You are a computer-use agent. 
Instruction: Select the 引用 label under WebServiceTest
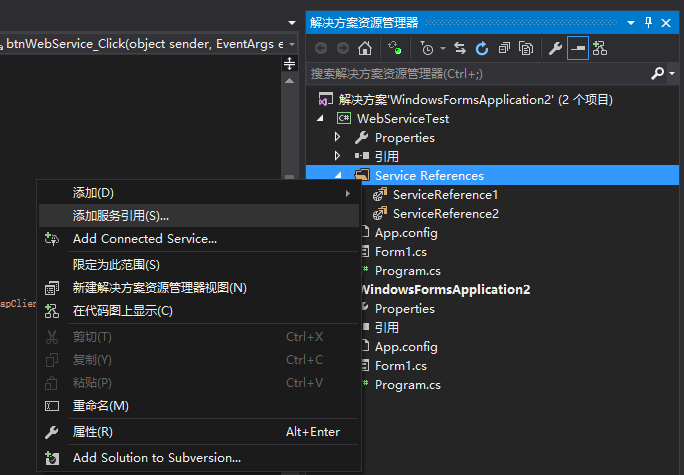(x=386, y=157)
